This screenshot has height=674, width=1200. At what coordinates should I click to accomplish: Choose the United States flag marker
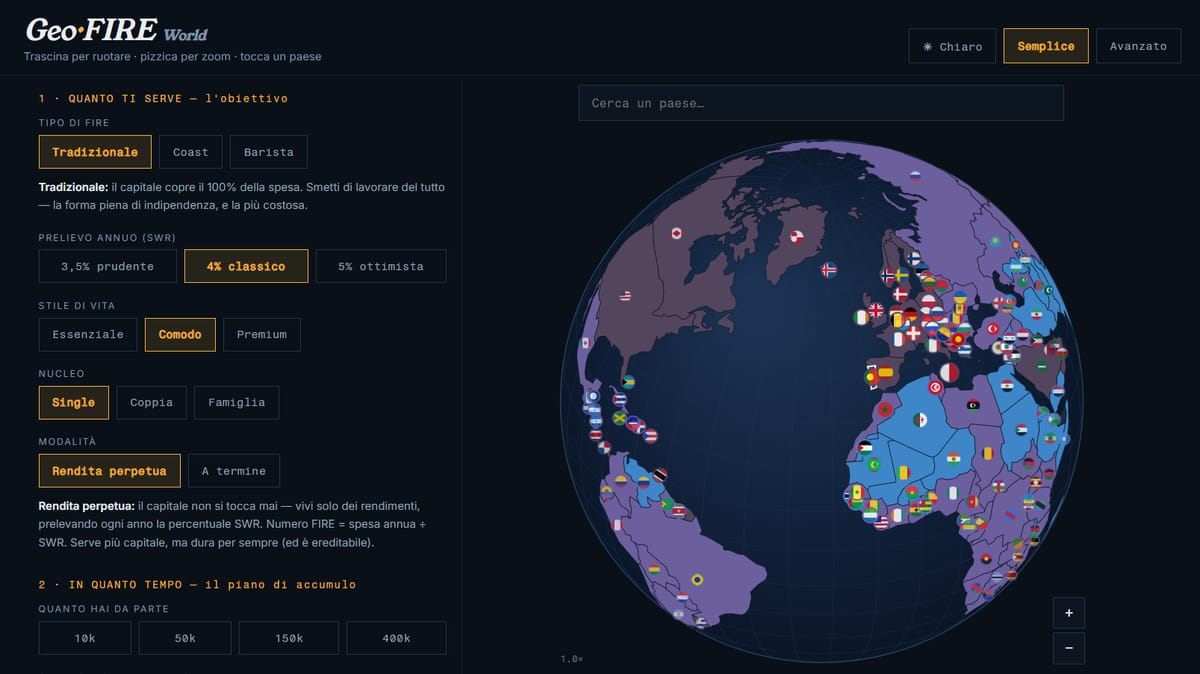tap(626, 295)
